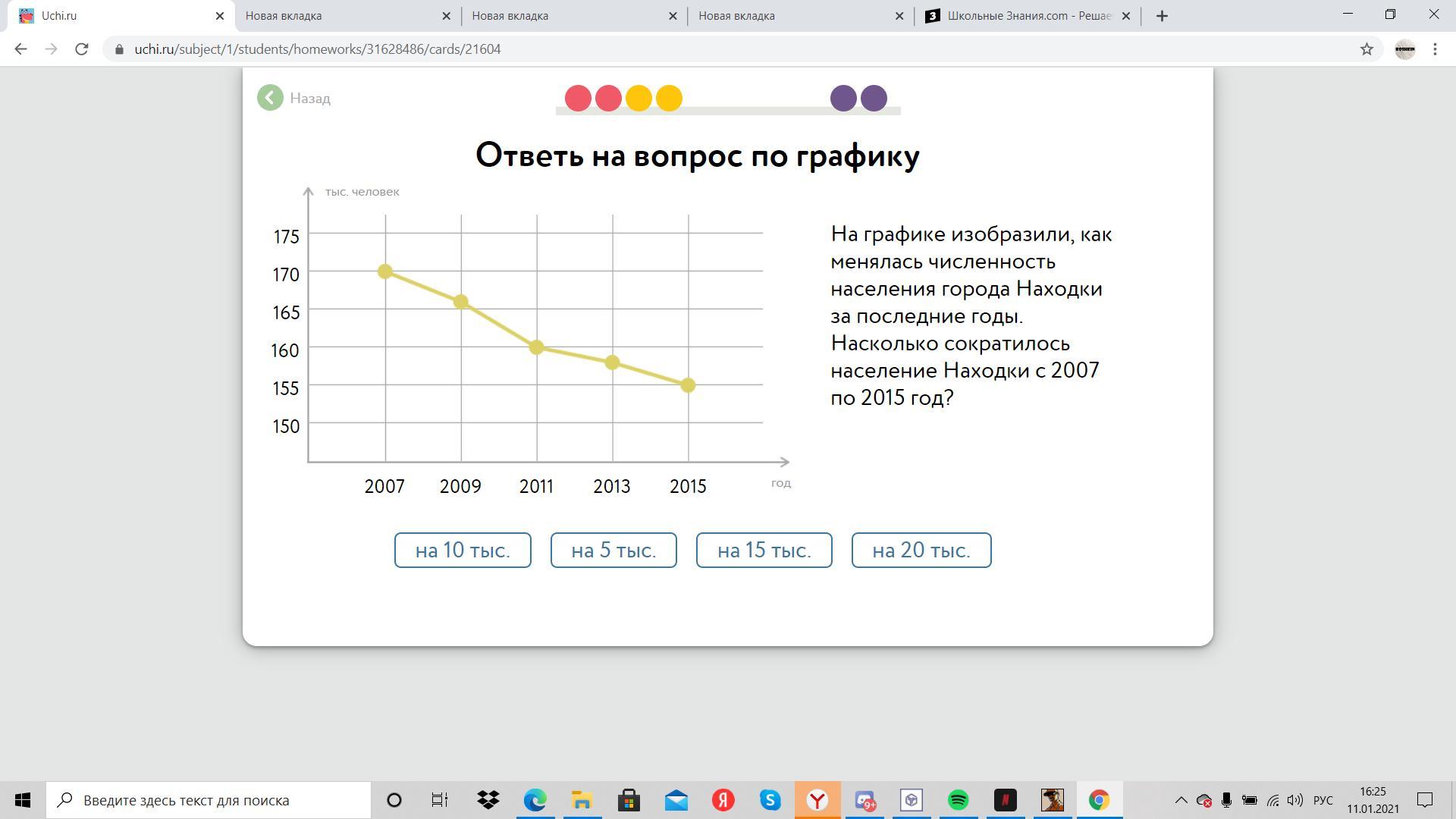Image resolution: width=1456 pixels, height=819 pixels.
Task: Open Spotify from the taskbar
Action: [x=958, y=800]
